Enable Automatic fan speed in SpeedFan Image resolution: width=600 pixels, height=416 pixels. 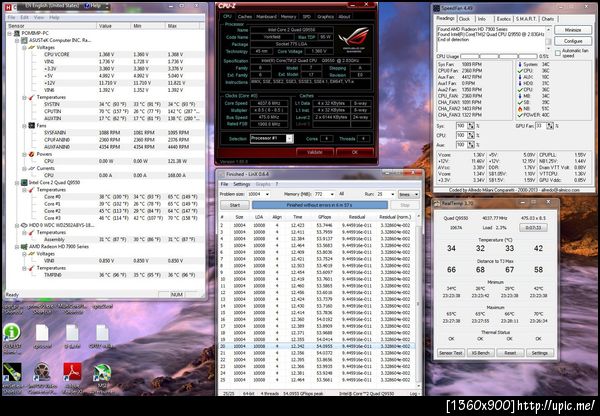(x=558, y=53)
